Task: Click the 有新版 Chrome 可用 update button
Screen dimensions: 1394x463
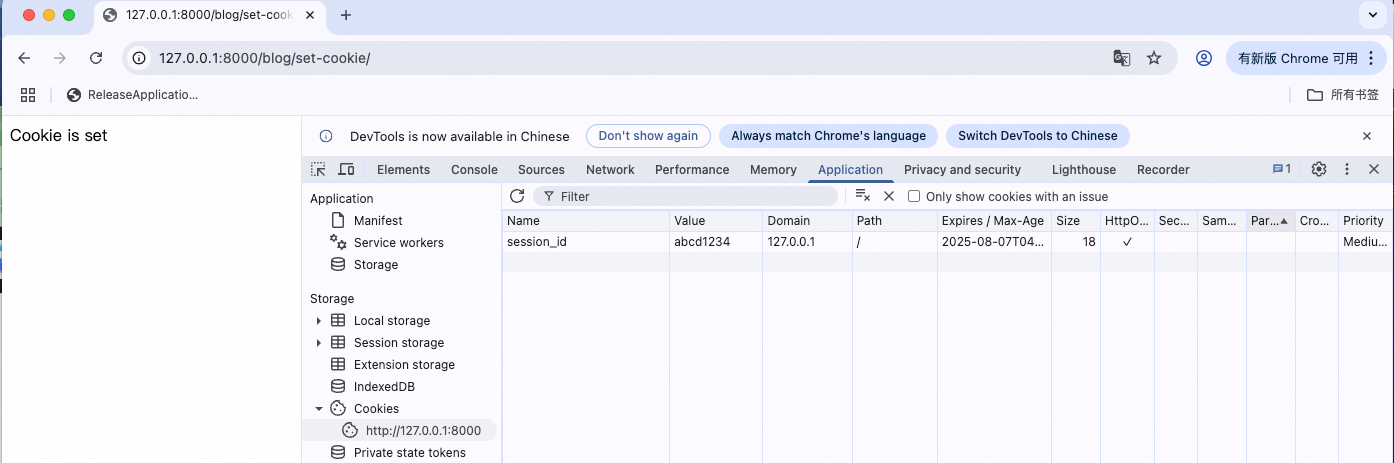Action: [1307, 58]
